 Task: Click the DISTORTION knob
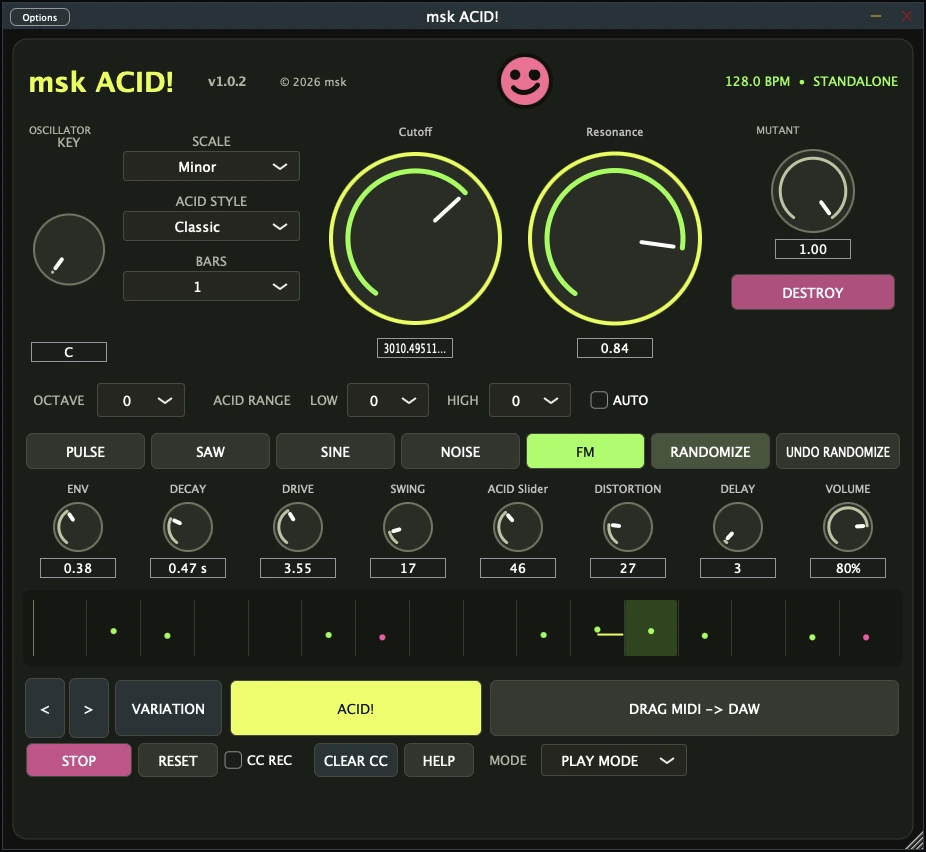(x=628, y=527)
